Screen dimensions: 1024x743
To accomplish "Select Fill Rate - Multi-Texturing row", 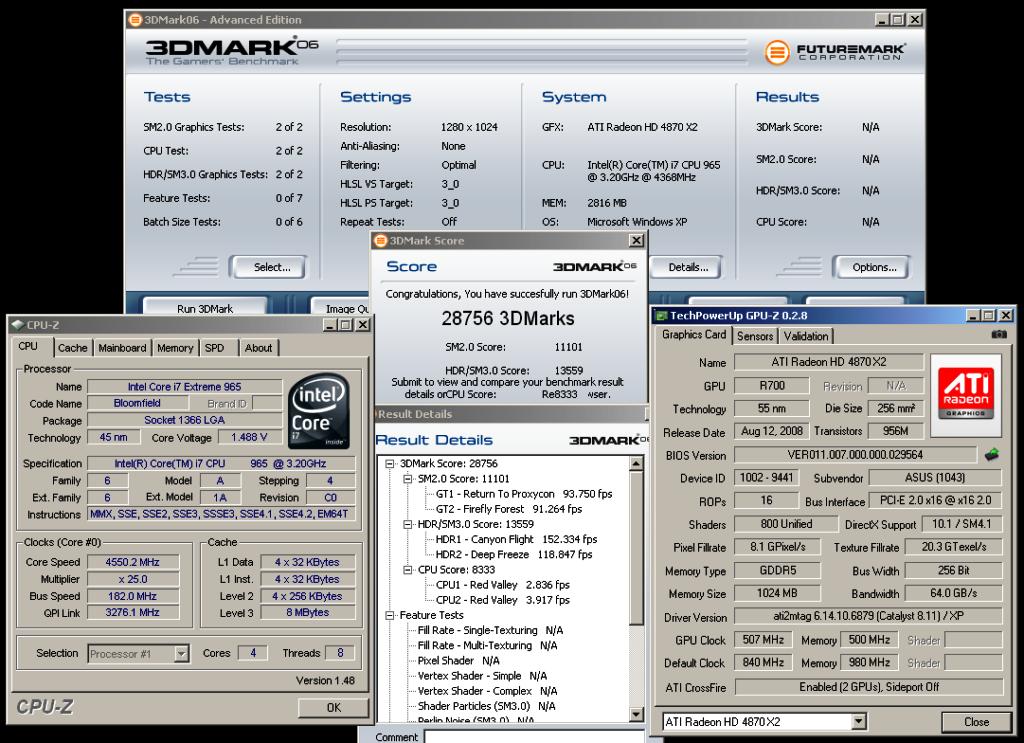I will 487,646.
